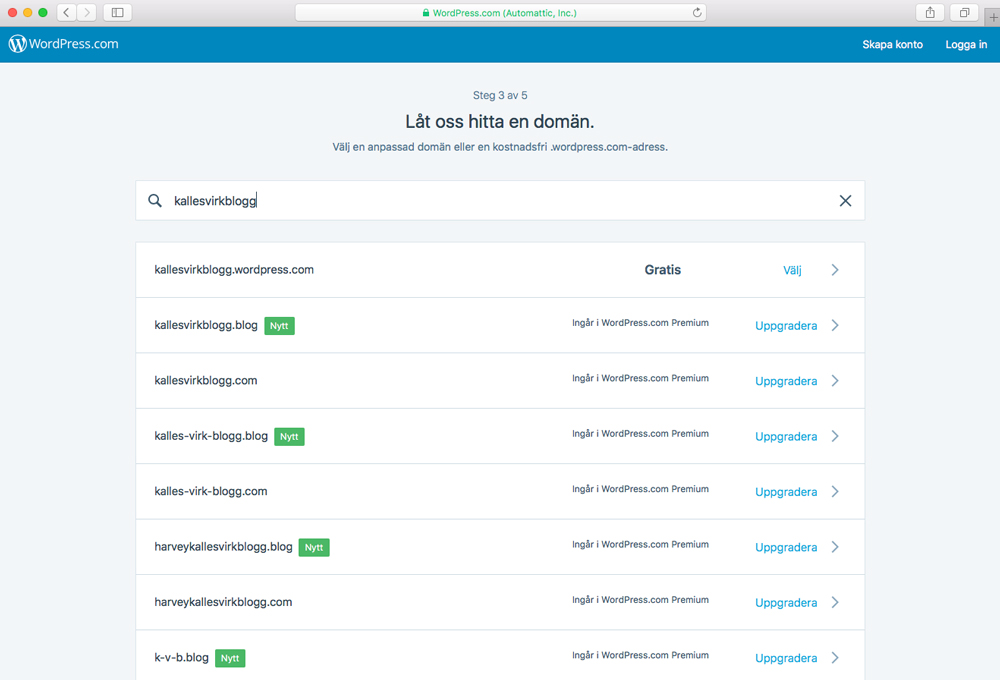Open Skapa konto in header

(892, 44)
